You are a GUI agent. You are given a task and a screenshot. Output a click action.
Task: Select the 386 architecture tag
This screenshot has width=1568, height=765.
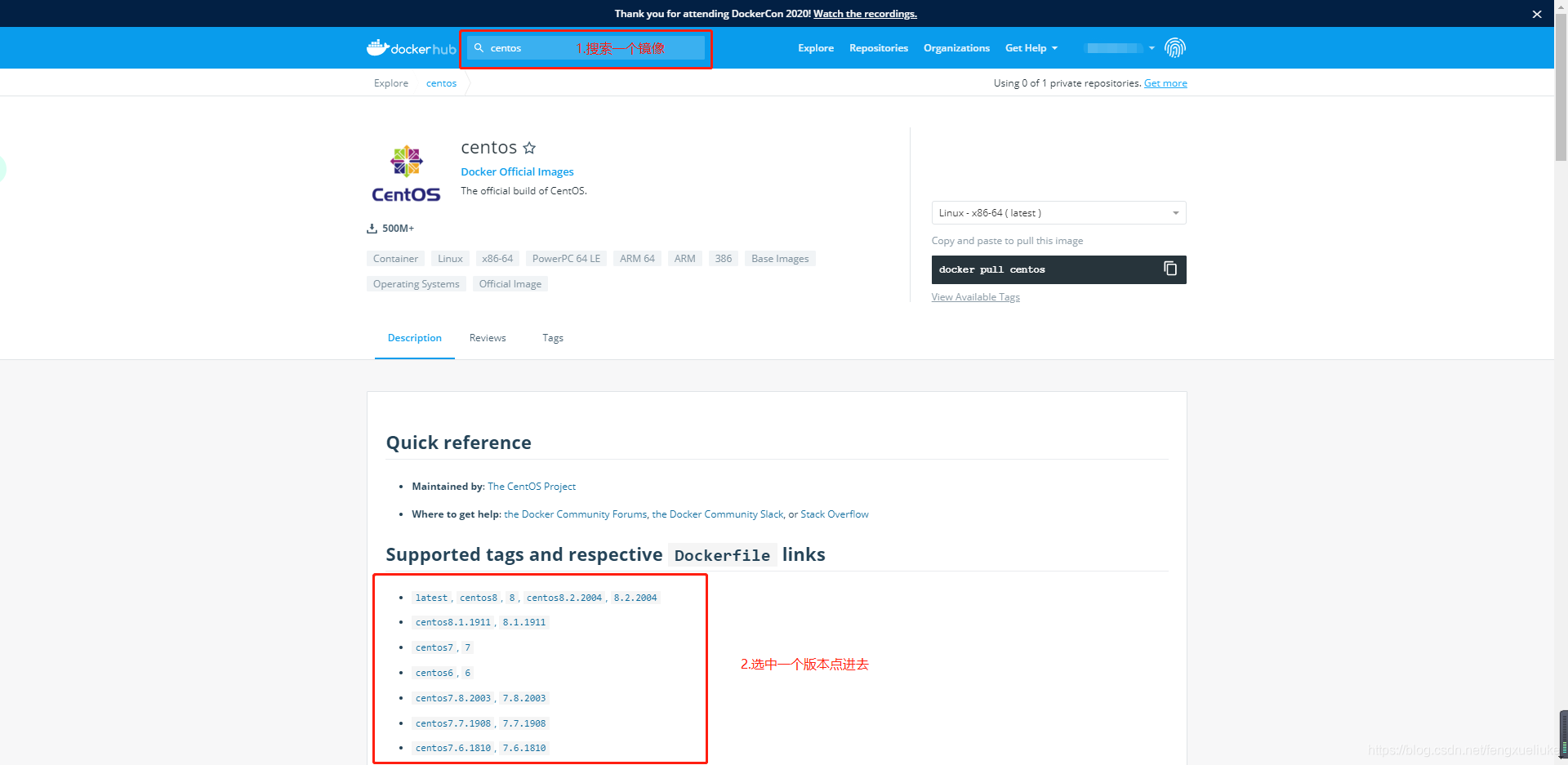(x=724, y=259)
